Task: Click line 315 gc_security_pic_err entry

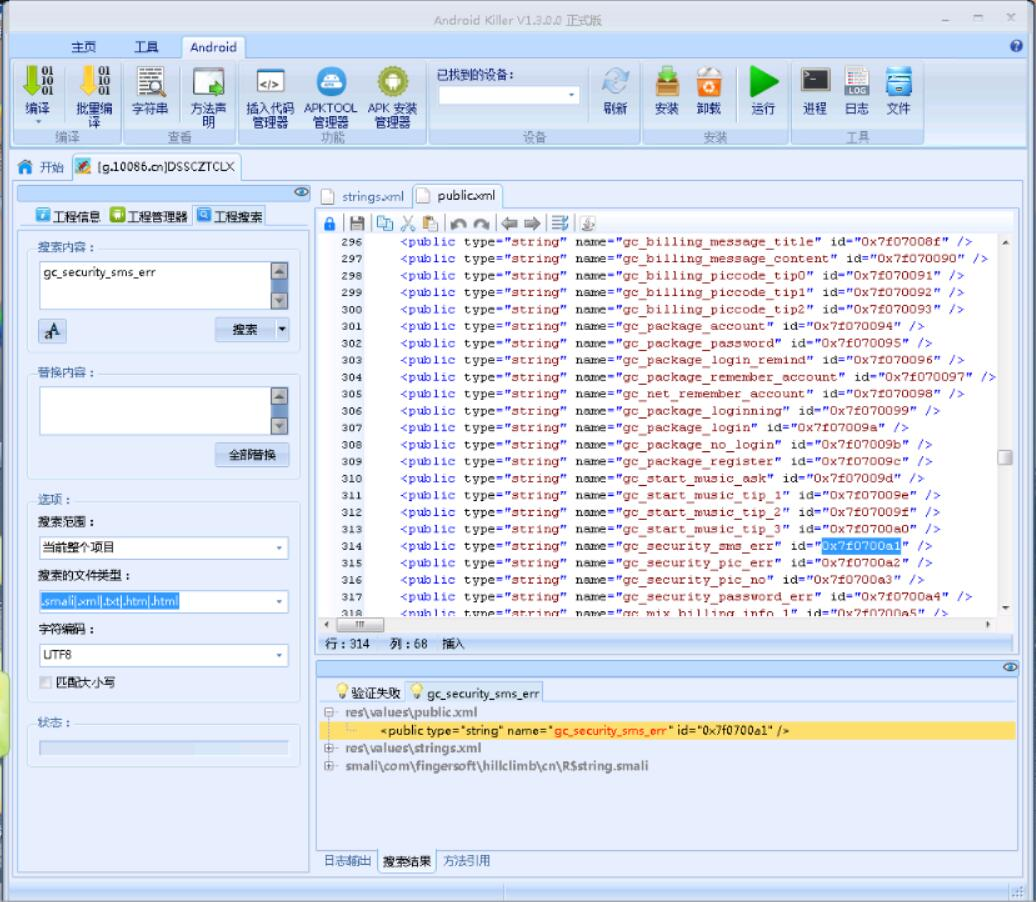Action: pos(666,563)
